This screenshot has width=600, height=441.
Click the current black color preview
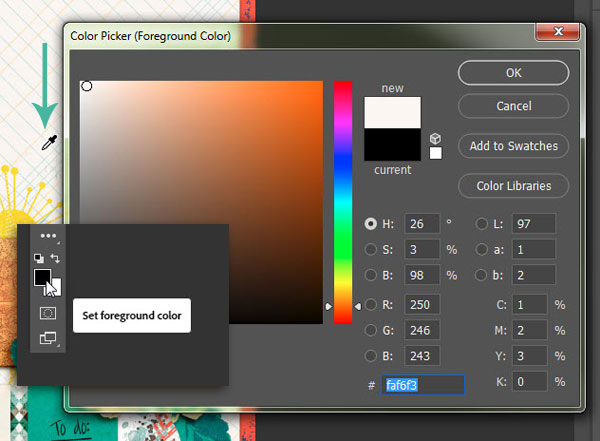coord(392,144)
